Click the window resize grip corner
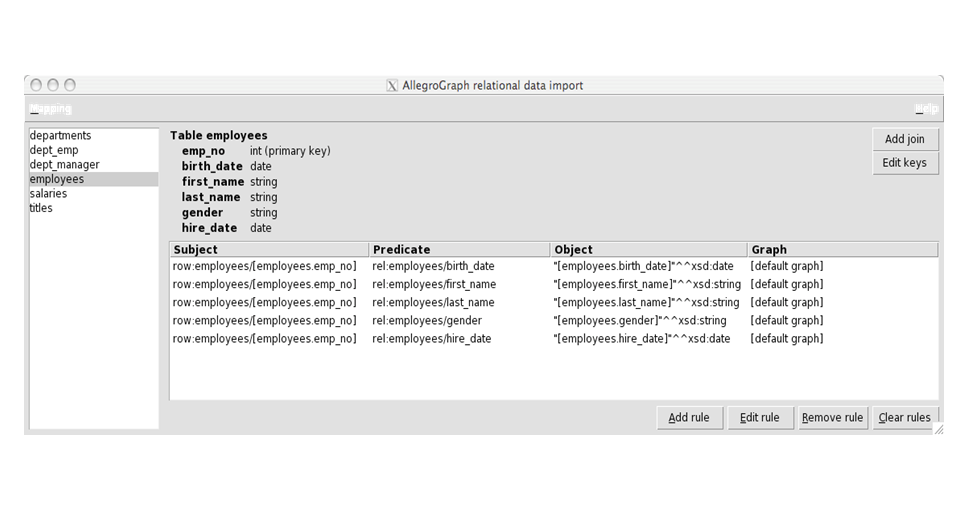Image resolution: width=960 pixels, height=509 pixels. (937, 429)
